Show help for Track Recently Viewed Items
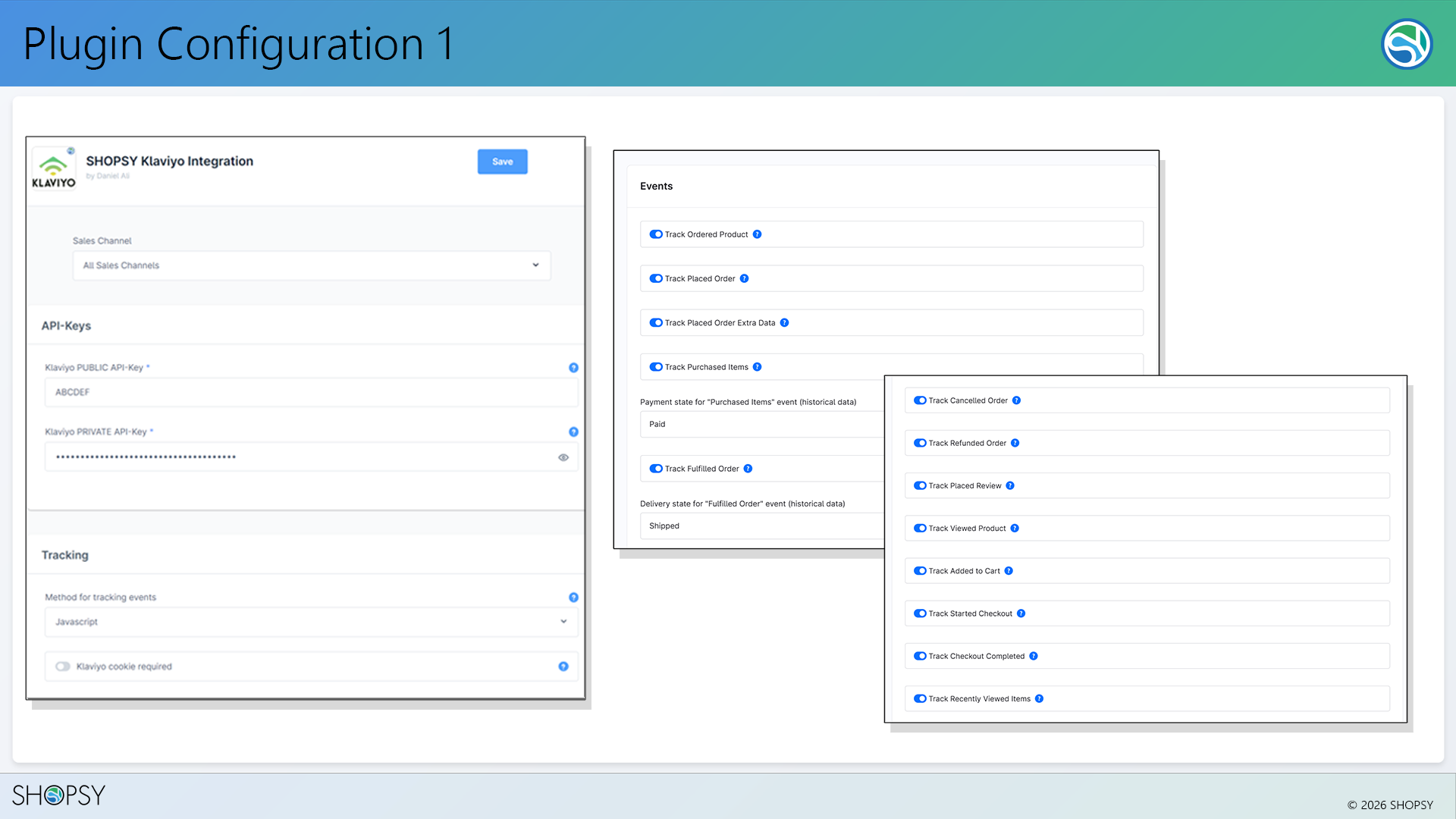 pyautogui.click(x=1039, y=699)
